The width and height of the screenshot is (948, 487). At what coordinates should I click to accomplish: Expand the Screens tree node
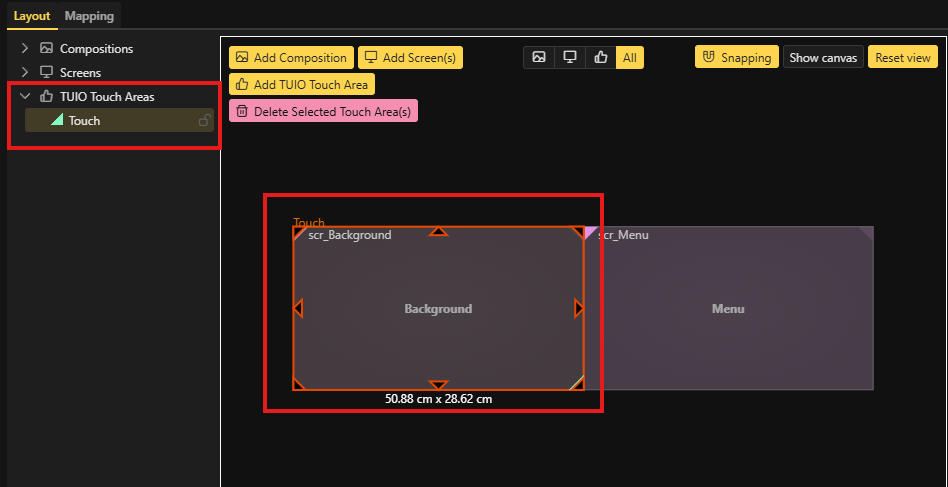tap(24, 73)
